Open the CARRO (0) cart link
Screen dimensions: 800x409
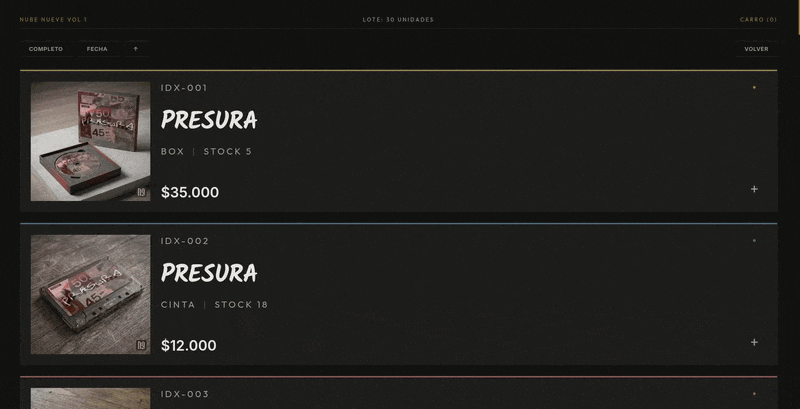pyautogui.click(x=758, y=19)
